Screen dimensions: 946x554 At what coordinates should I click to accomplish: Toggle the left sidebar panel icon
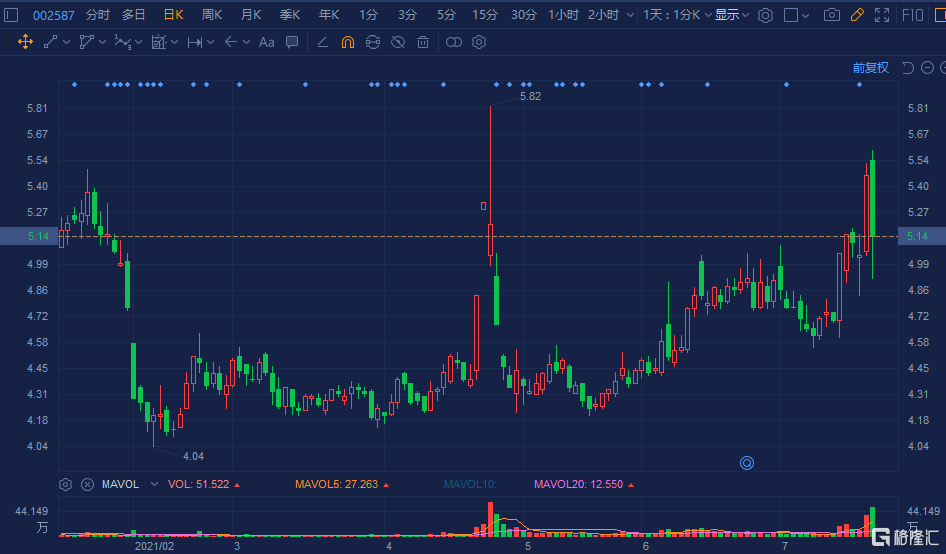11,14
